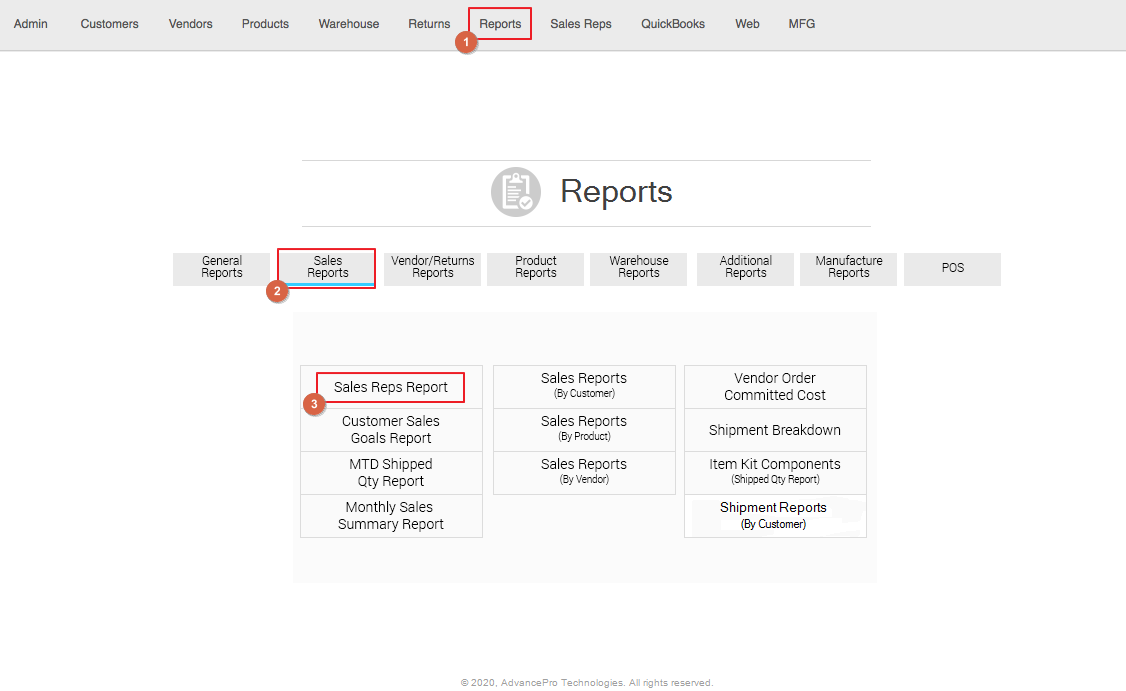Open the Customers menu
Image resolution: width=1126 pixels, height=691 pixels.
(x=110, y=24)
